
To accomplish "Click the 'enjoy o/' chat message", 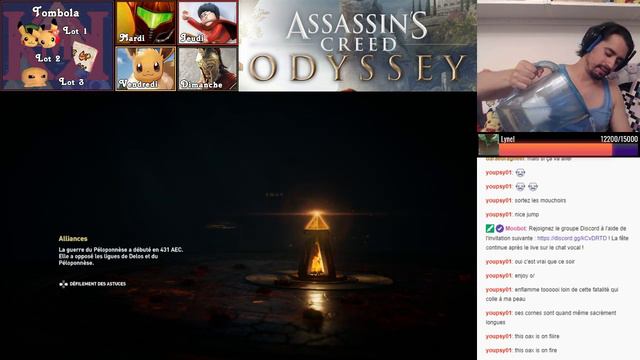I will click(524, 276).
